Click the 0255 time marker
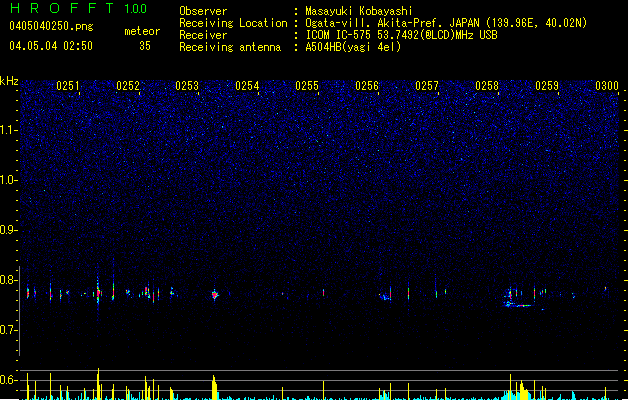The image size is (629, 400). click(x=307, y=86)
